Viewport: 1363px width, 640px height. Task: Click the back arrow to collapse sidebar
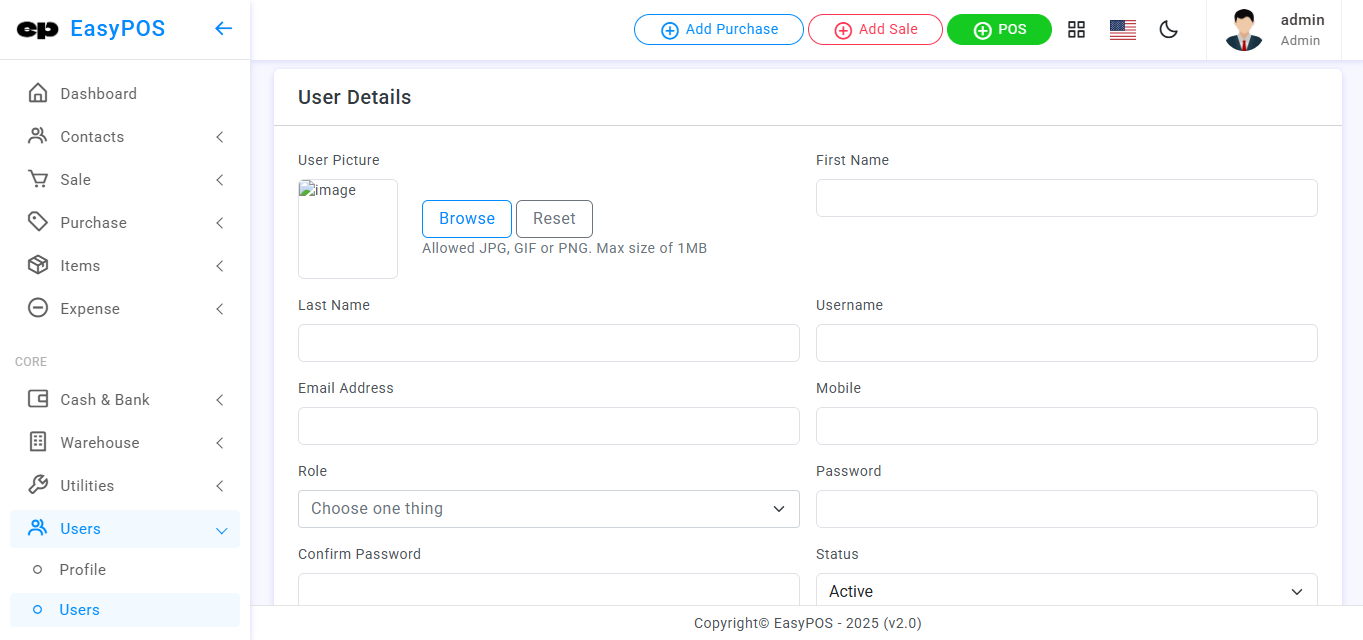tap(223, 29)
